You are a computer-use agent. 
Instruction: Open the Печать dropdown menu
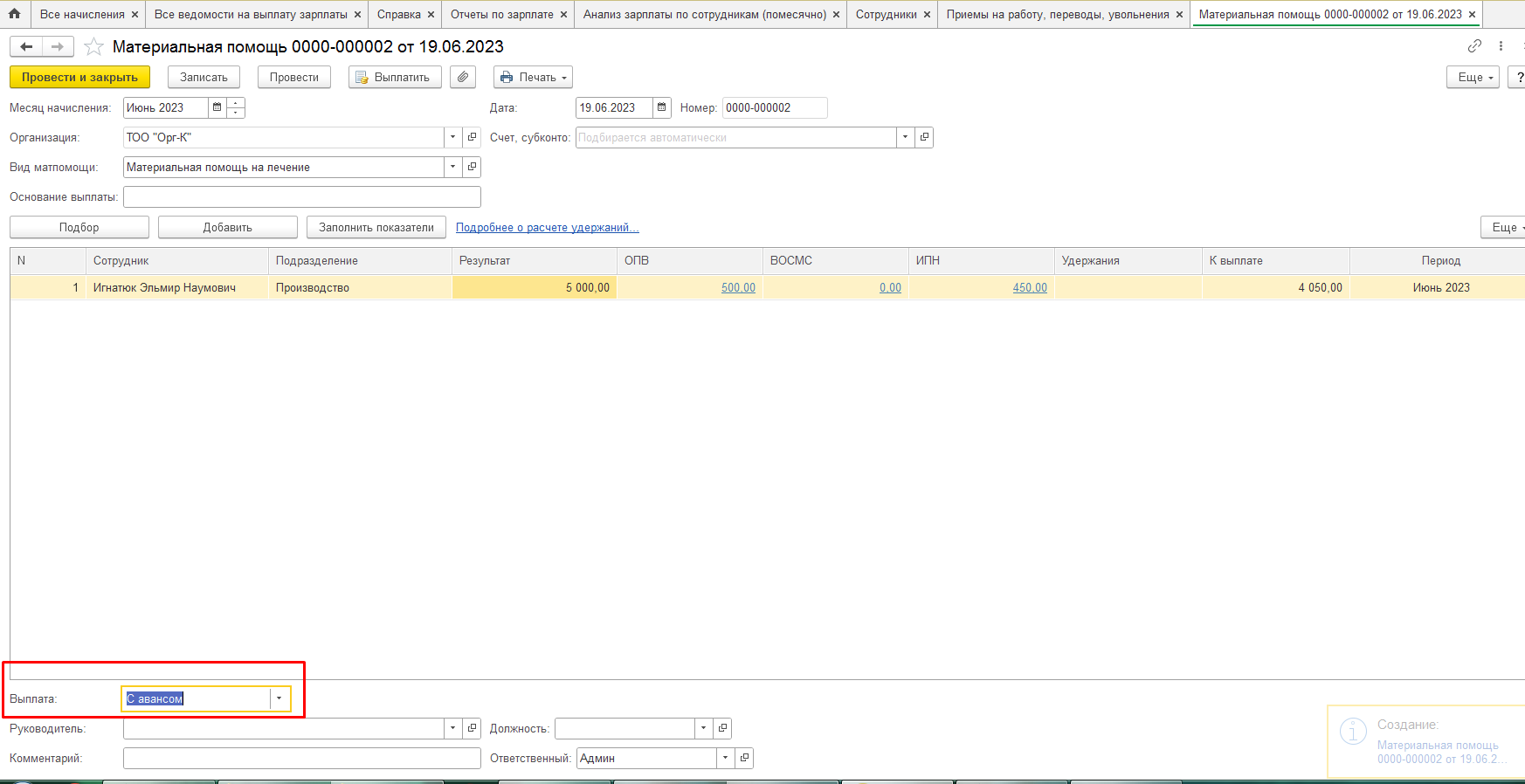533,78
